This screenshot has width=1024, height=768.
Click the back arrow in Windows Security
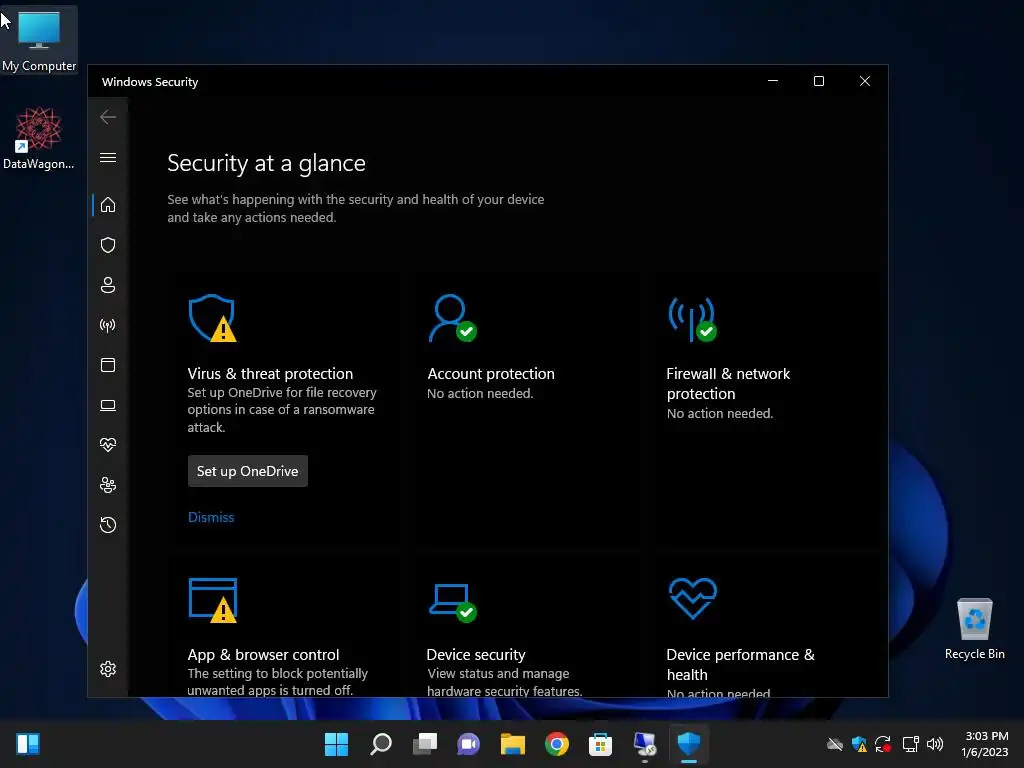pyautogui.click(x=108, y=117)
